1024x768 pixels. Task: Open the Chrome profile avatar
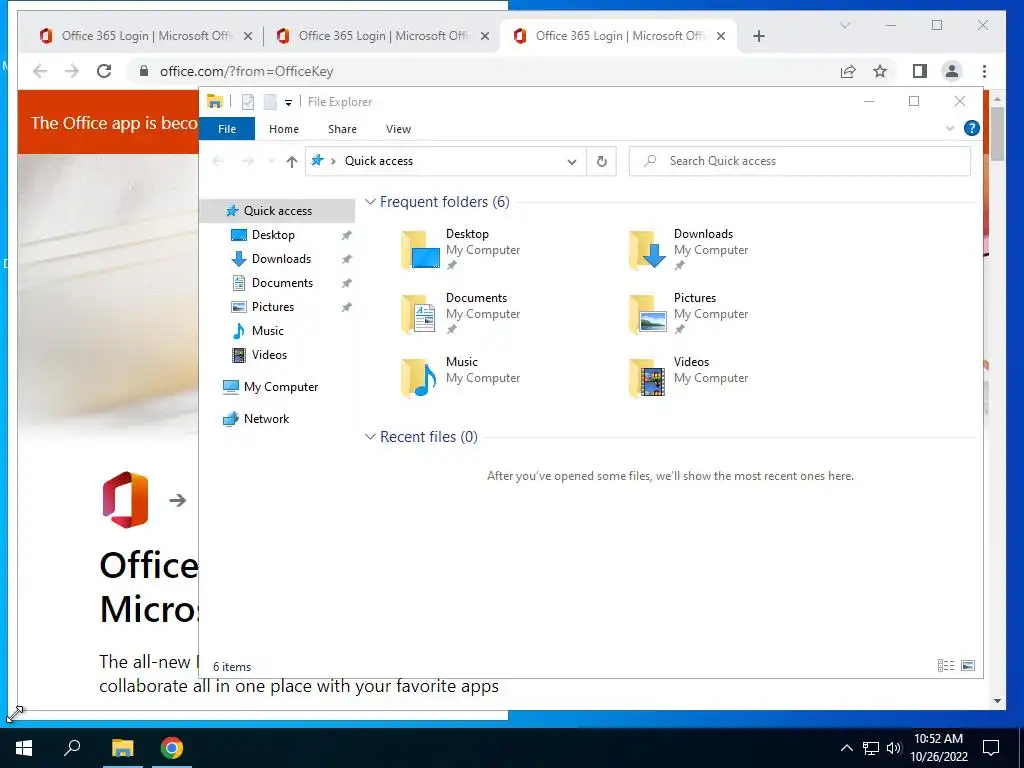(952, 71)
